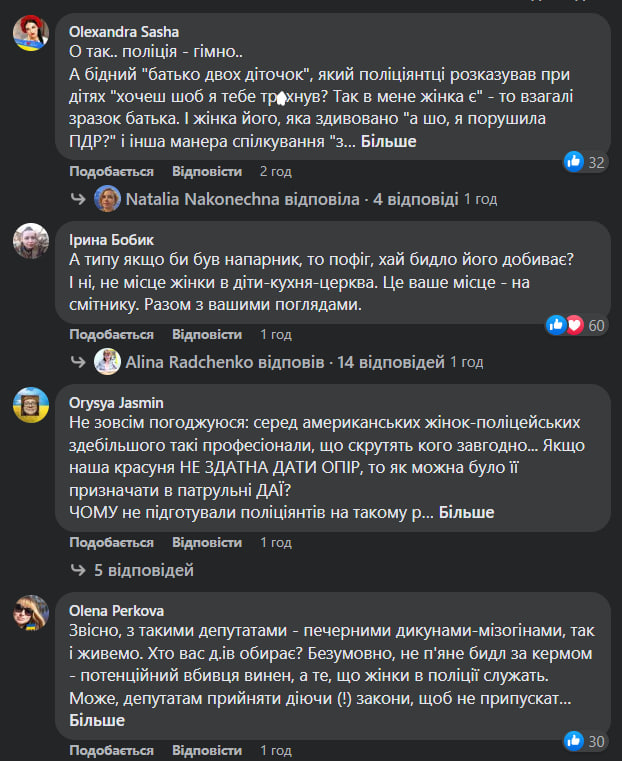Click Natalia Nakonechna's small reply avatar
The width and height of the screenshot is (622, 761).
click(x=108, y=199)
